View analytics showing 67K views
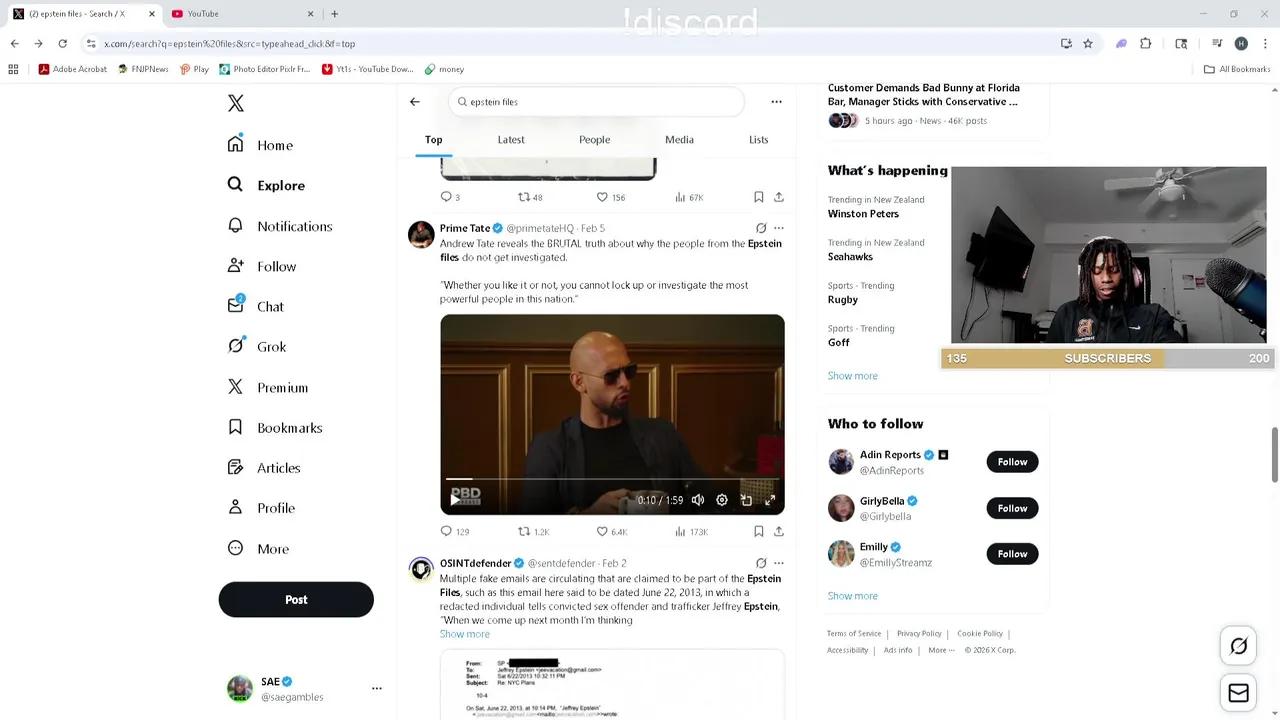This screenshot has width=1280, height=720. tap(689, 197)
